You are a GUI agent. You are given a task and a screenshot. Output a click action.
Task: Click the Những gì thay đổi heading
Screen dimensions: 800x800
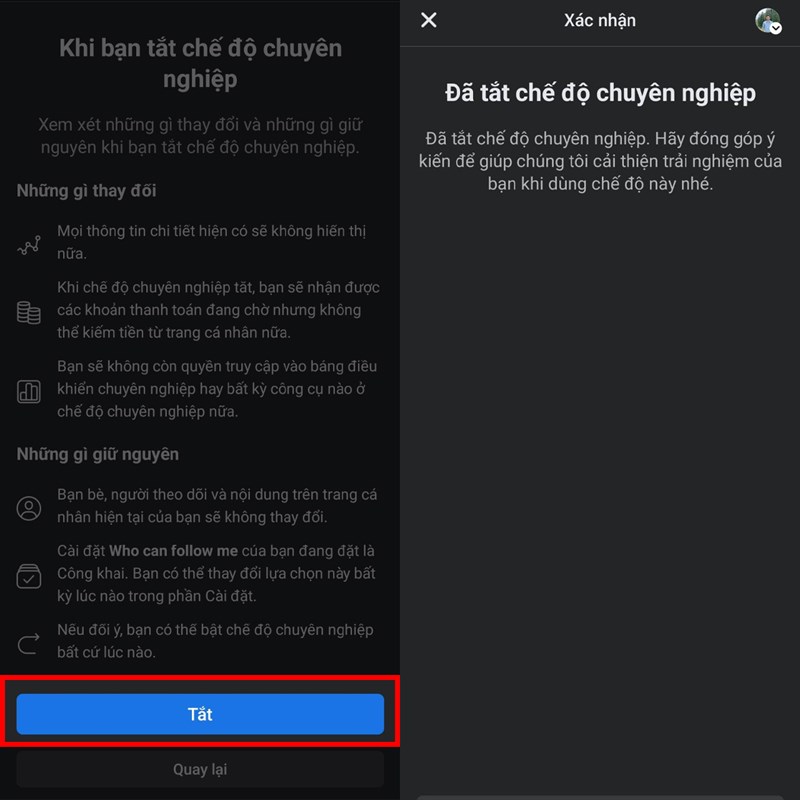(86, 190)
